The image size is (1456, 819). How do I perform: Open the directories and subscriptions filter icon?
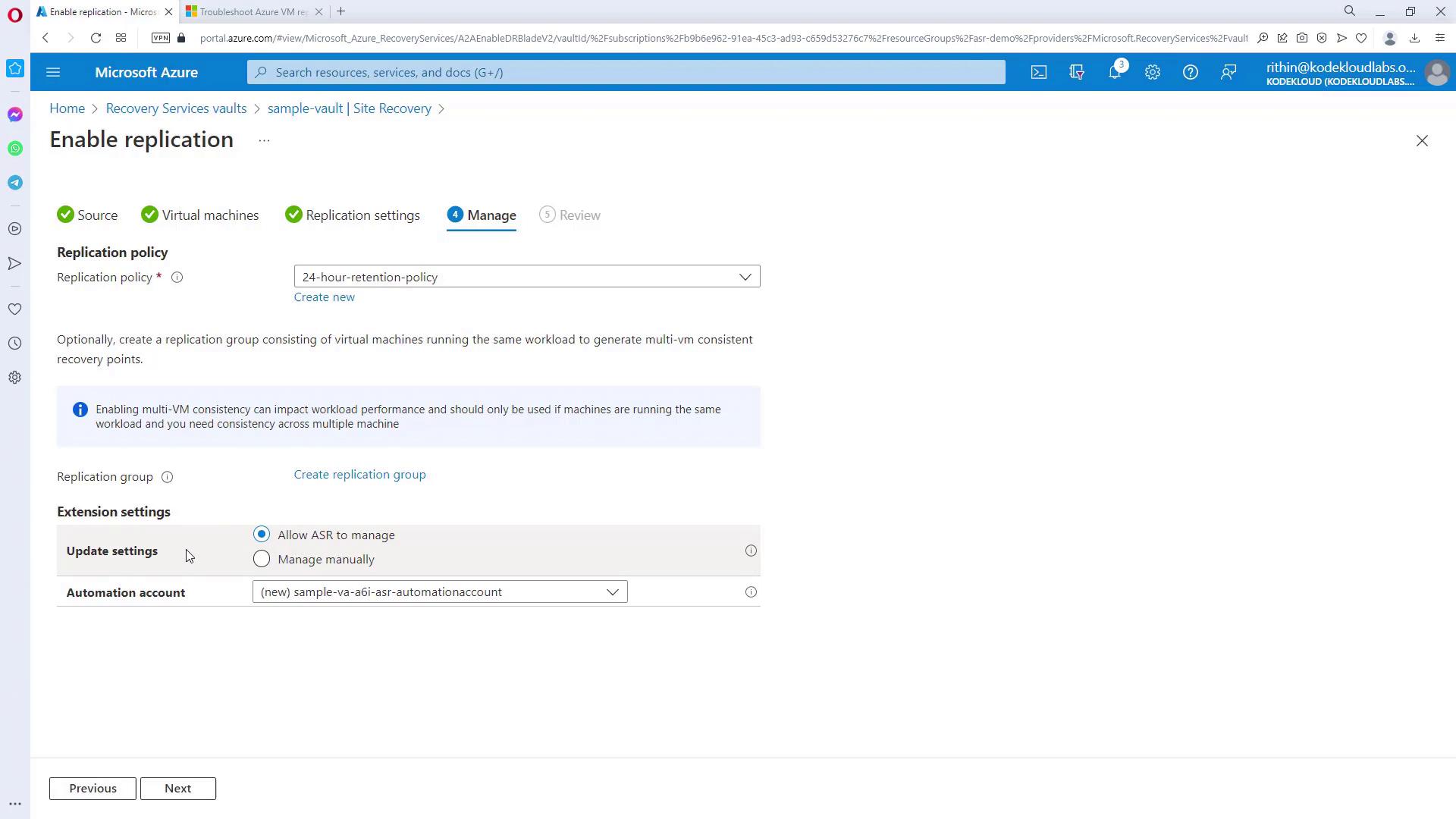[x=1076, y=72]
